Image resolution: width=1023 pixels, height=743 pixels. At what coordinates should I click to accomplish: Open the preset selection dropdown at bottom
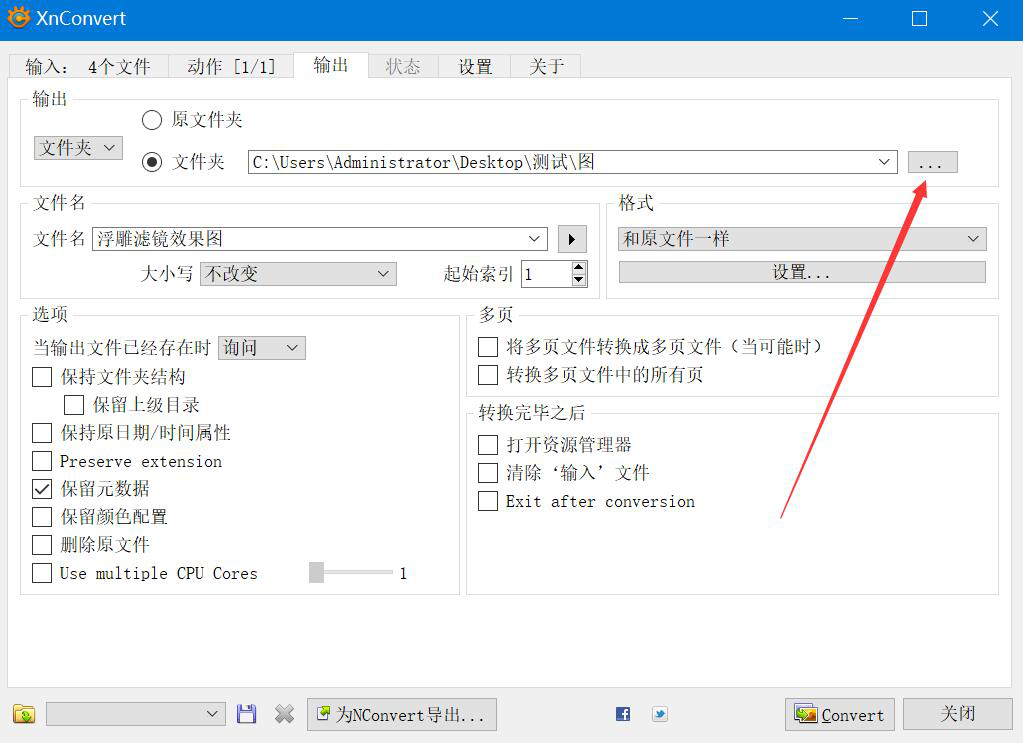pyautogui.click(x=136, y=714)
